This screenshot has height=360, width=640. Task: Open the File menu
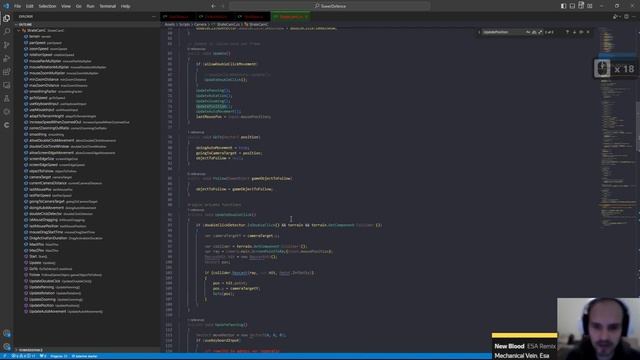click(x=18, y=6)
